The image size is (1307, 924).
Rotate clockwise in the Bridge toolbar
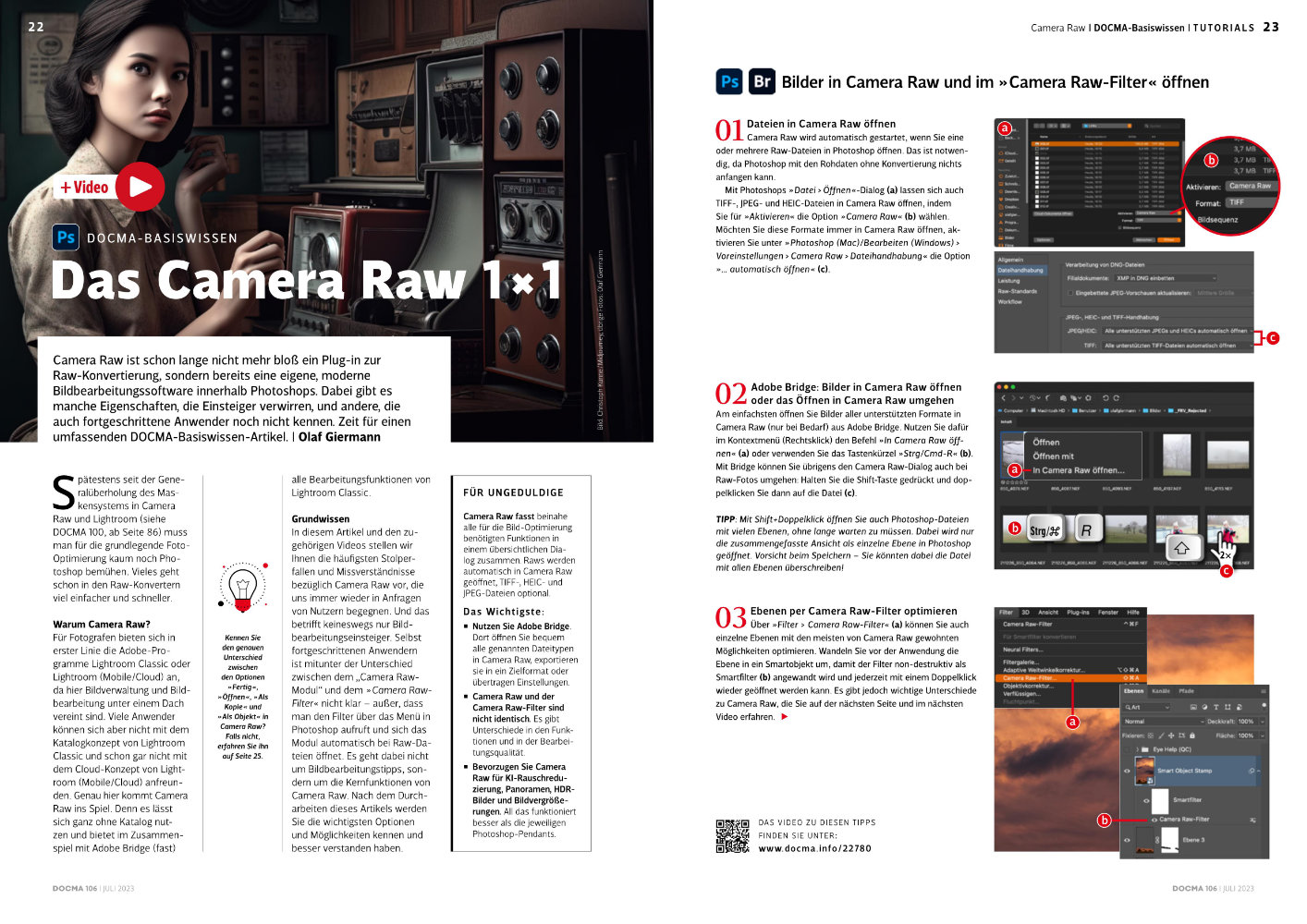coord(1117,398)
